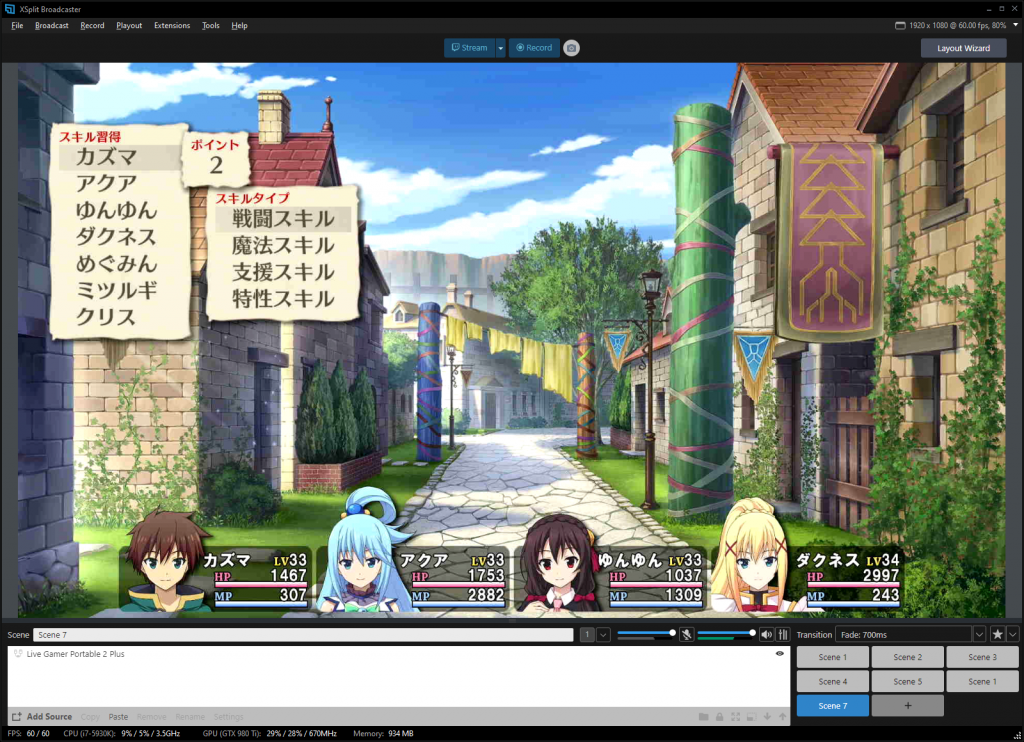Click the Add Source plus icon
Image resolution: width=1024 pixels, height=742 pixels.
coord(17,717)
